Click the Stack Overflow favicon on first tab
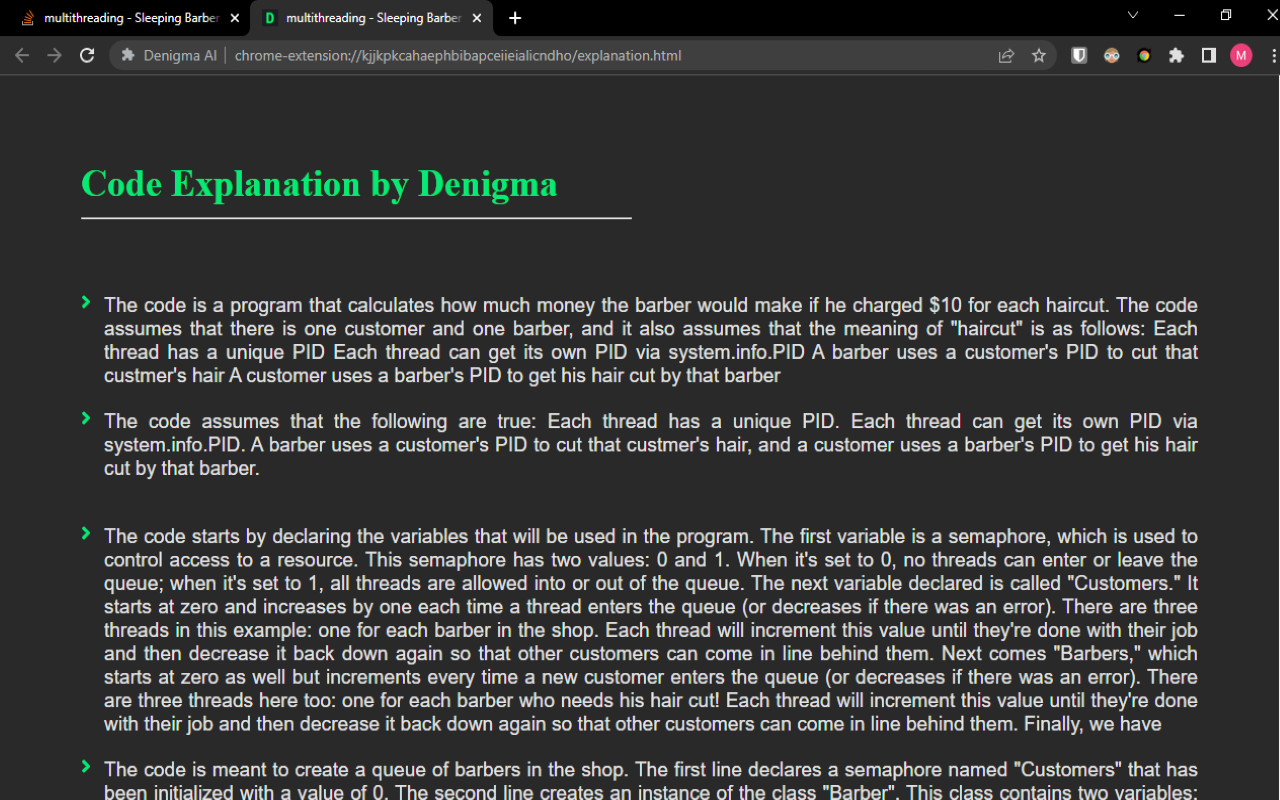This screenshot has height=800, width=1280. pyautogui.click(x=28, y=18)
